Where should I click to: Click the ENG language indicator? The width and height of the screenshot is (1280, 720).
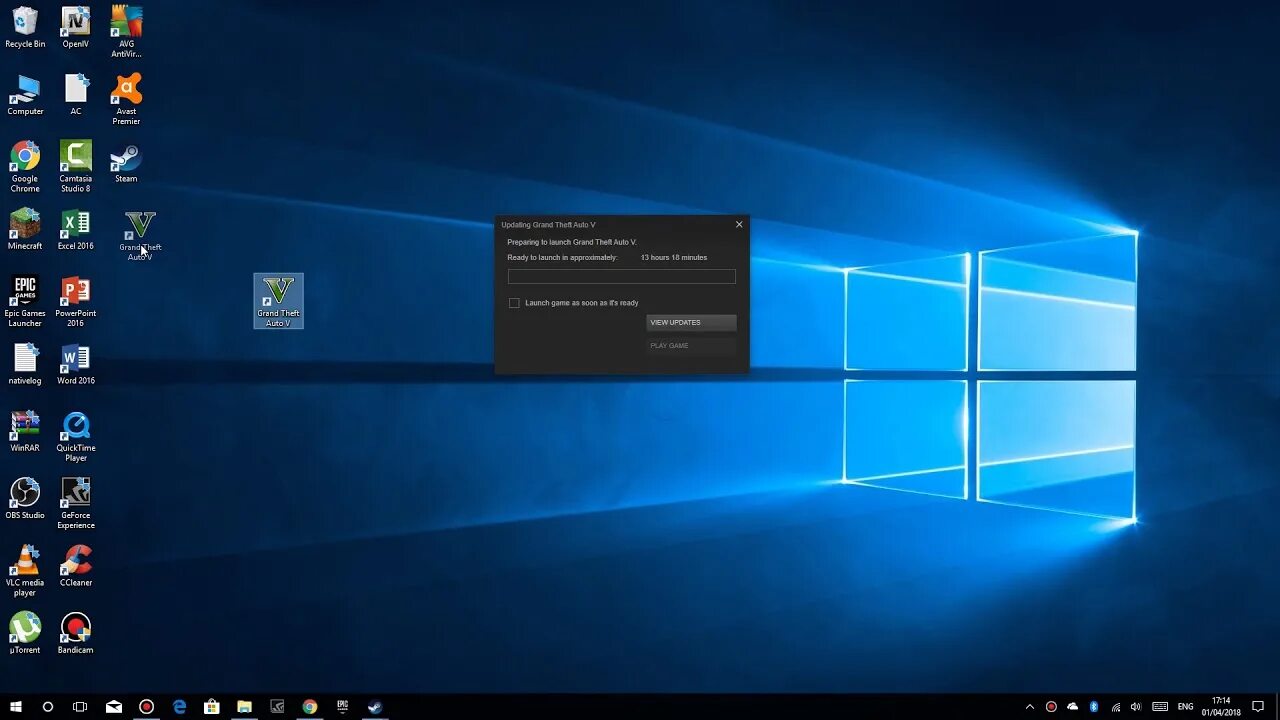(x=1186, y=706)
